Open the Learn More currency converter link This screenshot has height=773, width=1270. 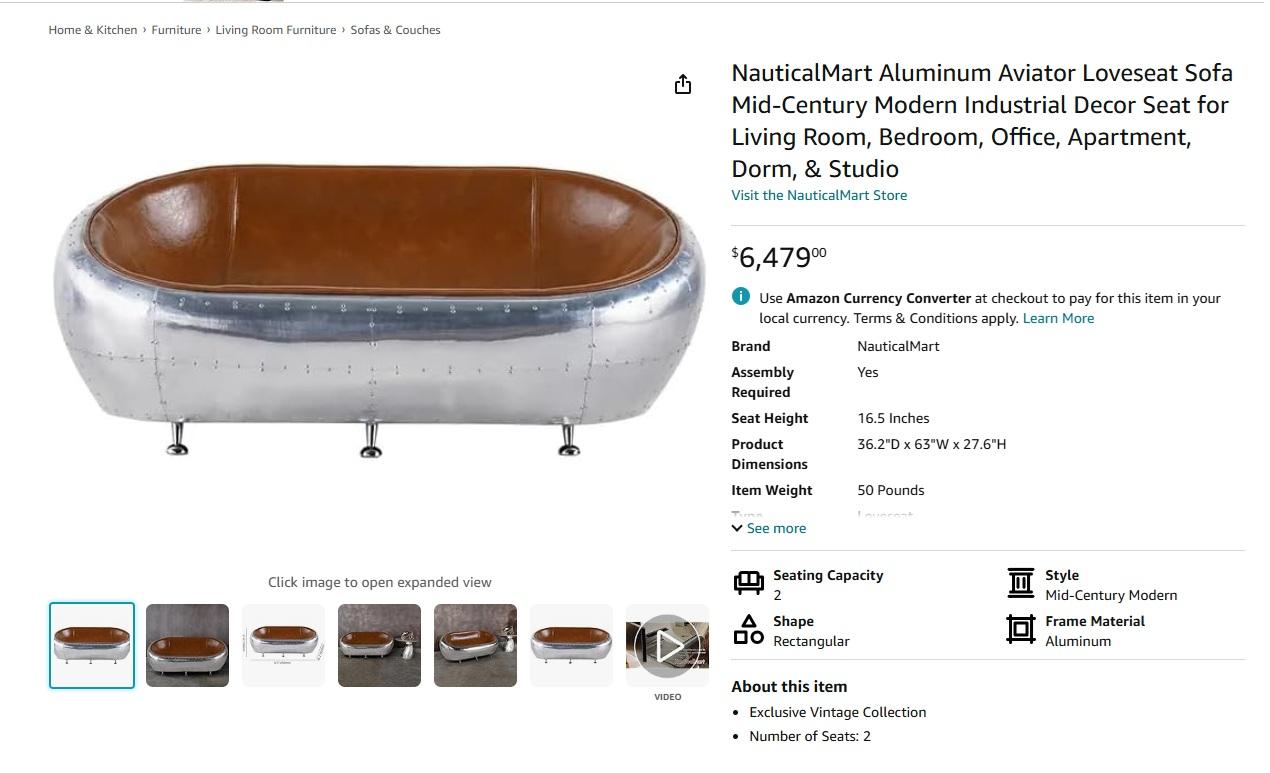pos(1058,318)
